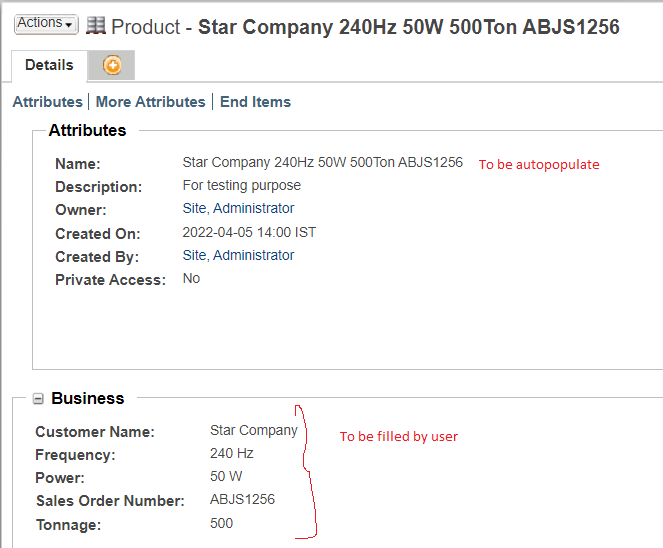Open the More Attributes link

tap(150, 102)
